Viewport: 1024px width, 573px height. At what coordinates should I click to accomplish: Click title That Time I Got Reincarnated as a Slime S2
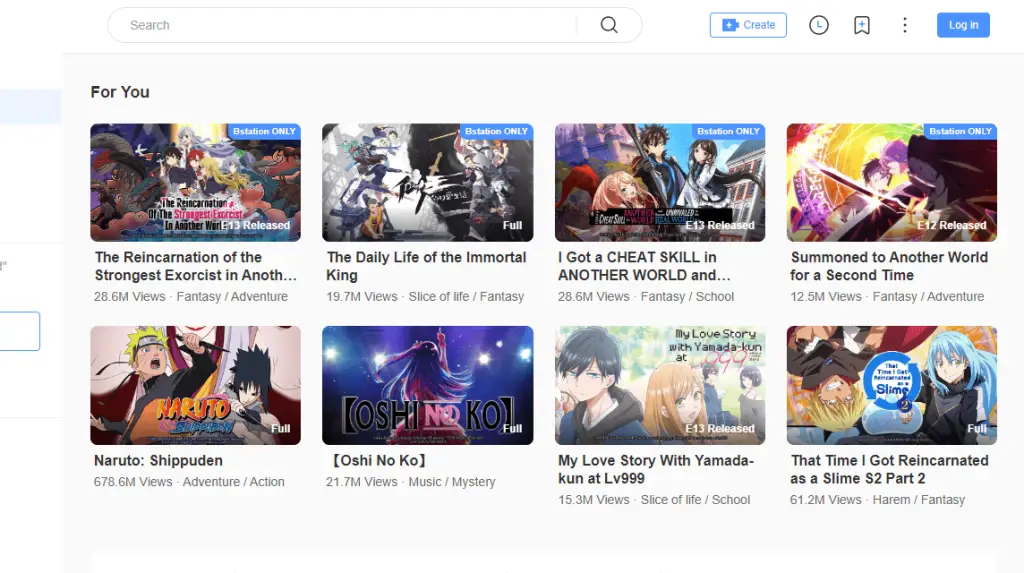tap(889, 469)
